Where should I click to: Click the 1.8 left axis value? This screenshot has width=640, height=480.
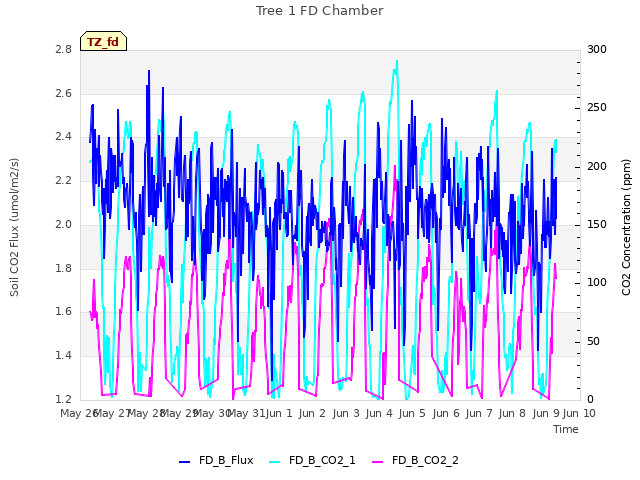(x=63, y=268)
